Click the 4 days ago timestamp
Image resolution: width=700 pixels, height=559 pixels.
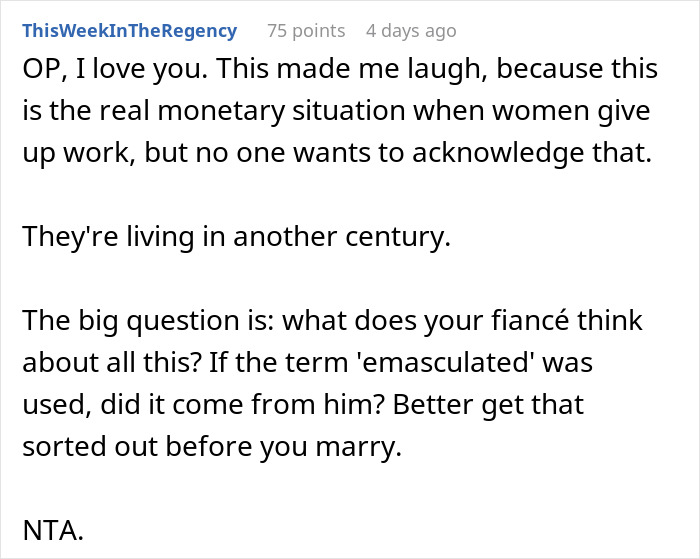pos(409,31)
